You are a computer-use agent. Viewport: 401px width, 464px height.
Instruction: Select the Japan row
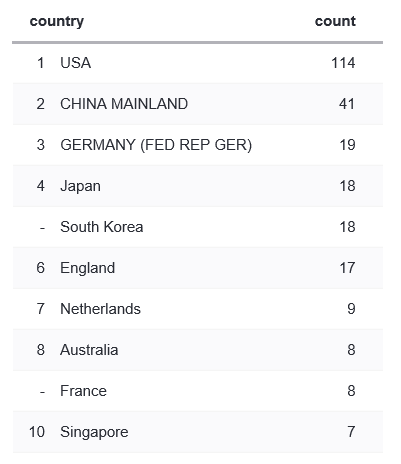[198, 186]
